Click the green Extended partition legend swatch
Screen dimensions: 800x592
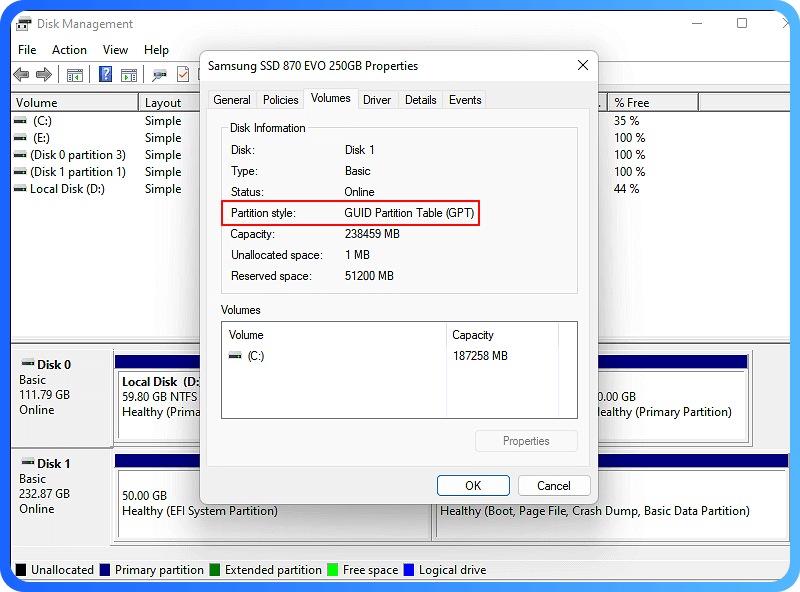click(215, 570)
